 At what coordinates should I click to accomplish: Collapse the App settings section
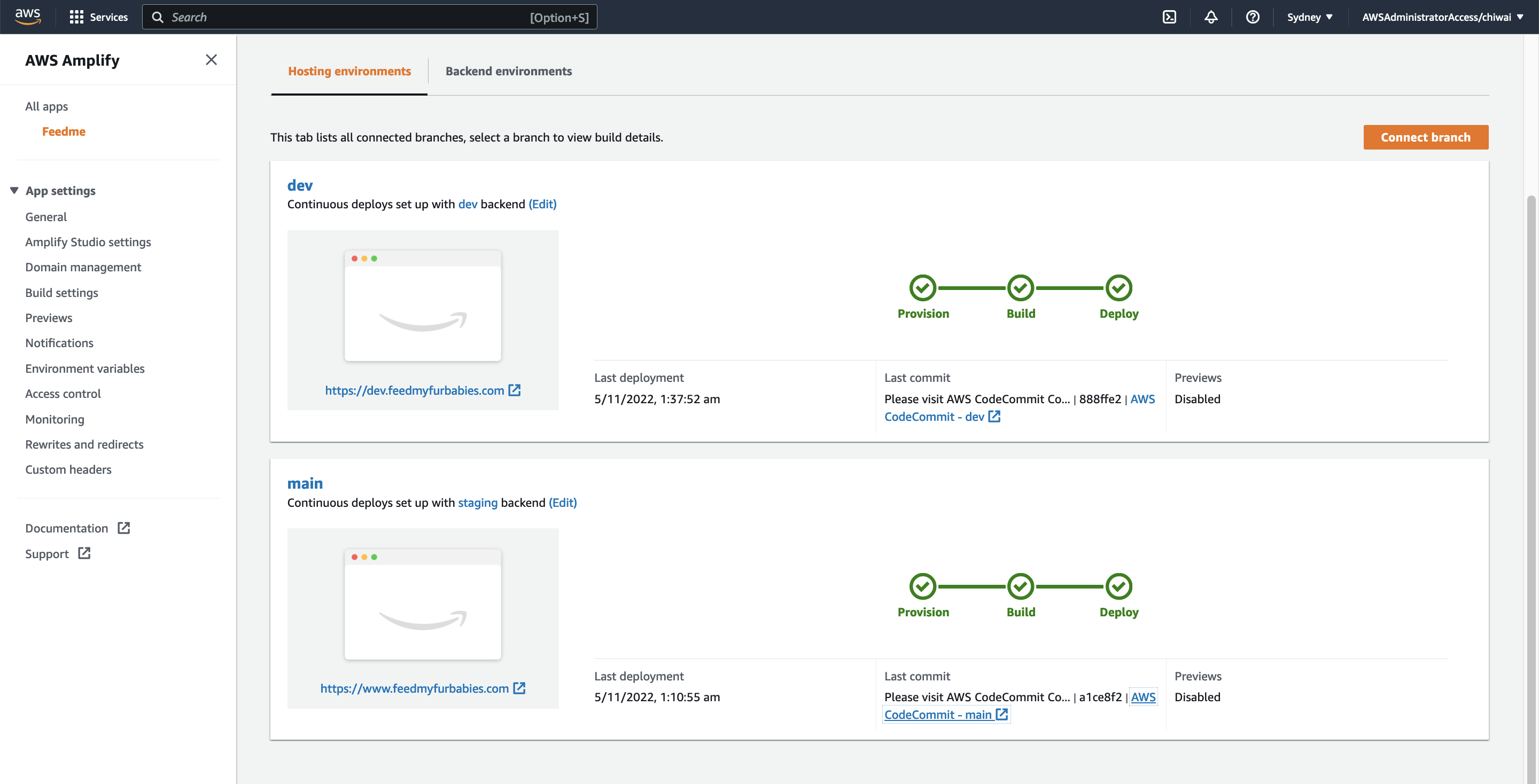(14, 191)
